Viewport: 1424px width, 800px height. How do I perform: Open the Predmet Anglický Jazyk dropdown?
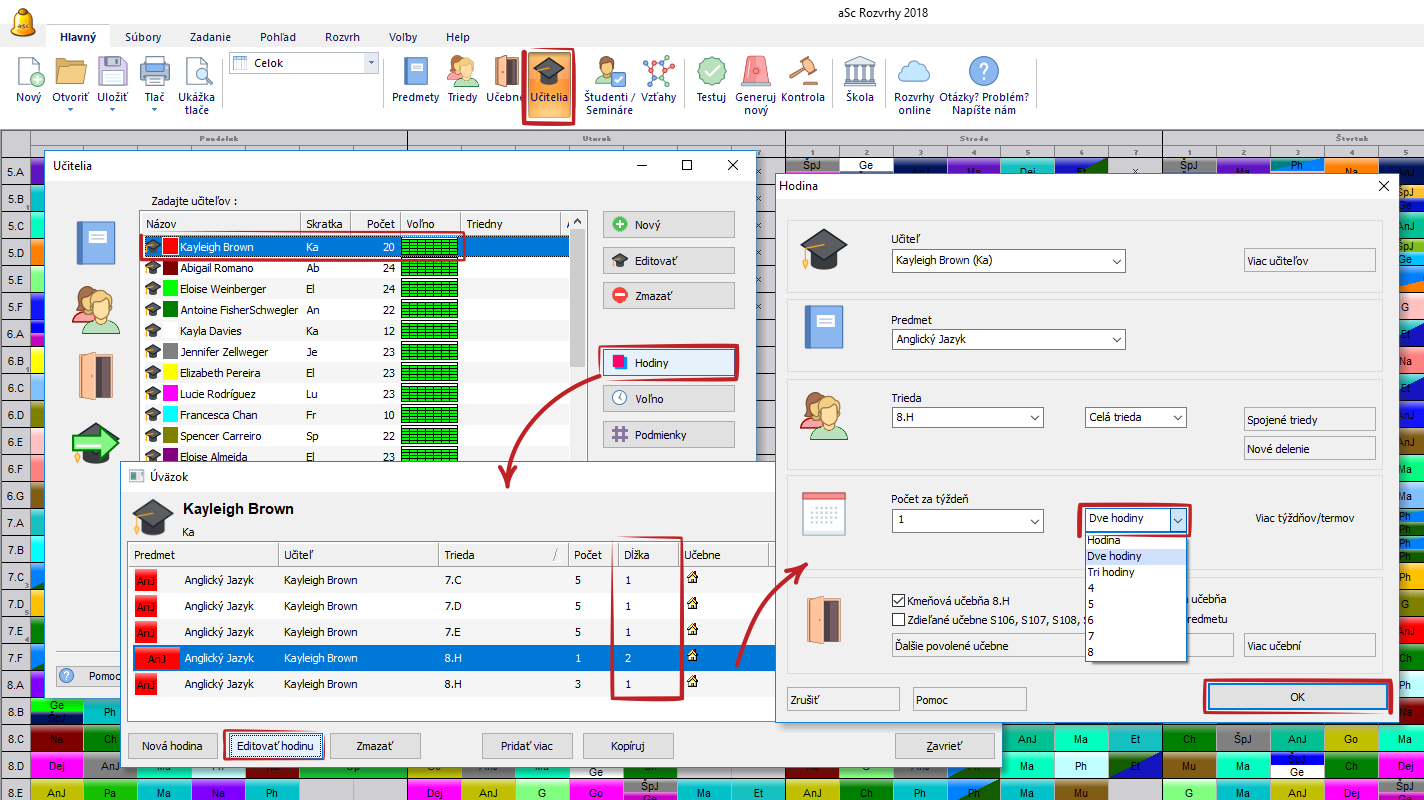coord(1116,339)
